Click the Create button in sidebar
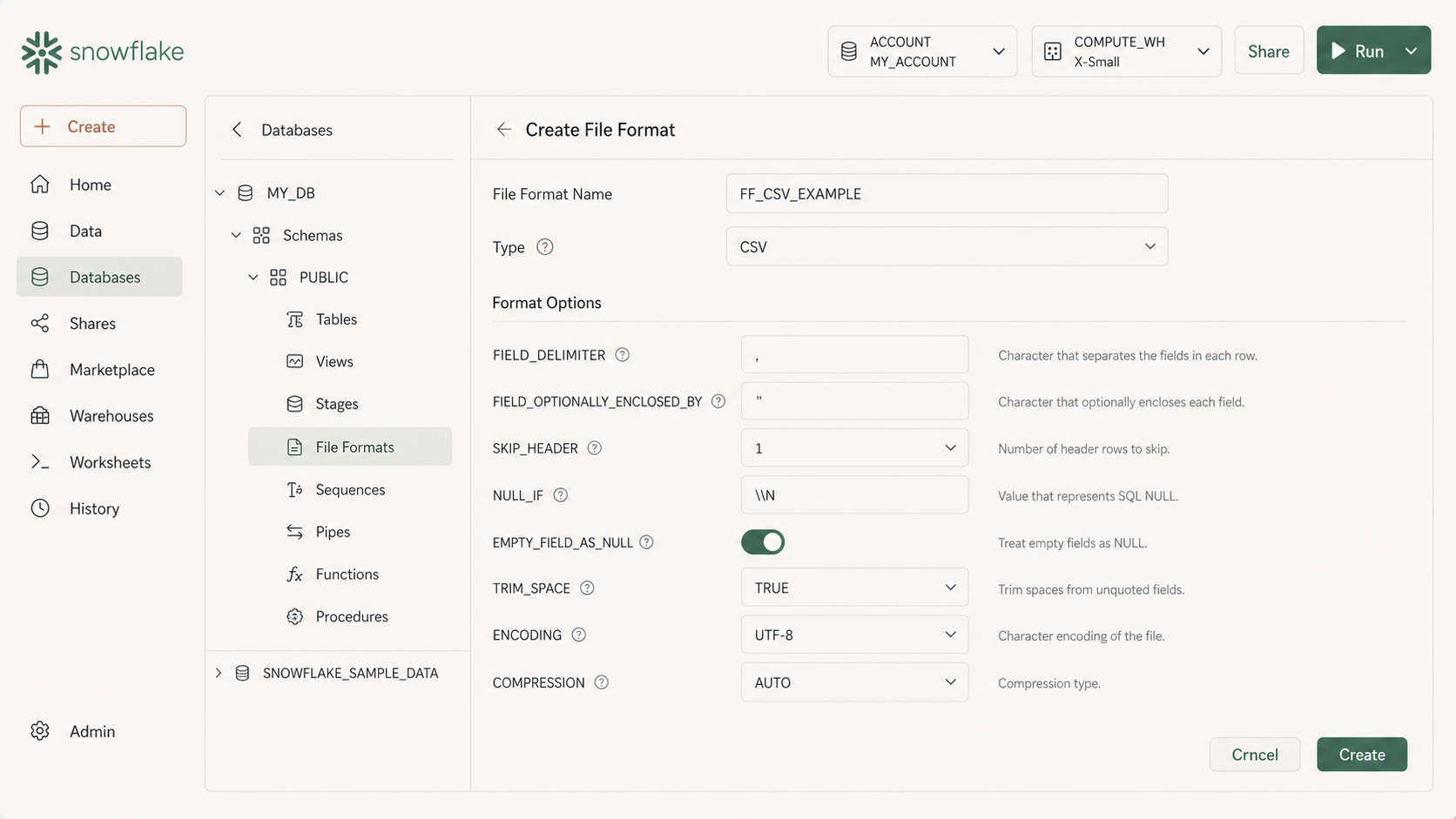Screen dimensions: 1456x819 (x=103, y=126)
